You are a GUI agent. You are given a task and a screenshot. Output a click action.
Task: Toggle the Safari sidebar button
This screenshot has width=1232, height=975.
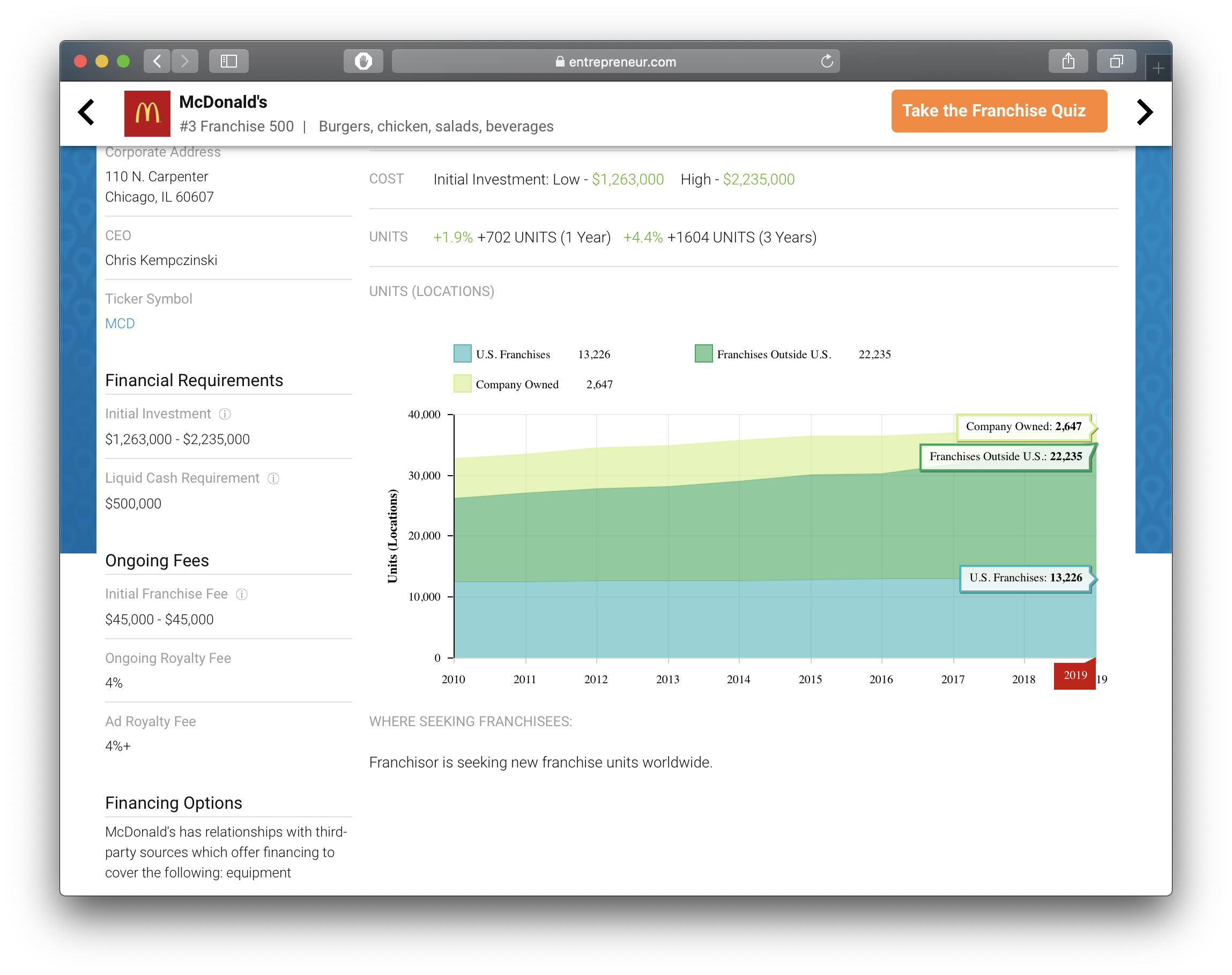228,61
